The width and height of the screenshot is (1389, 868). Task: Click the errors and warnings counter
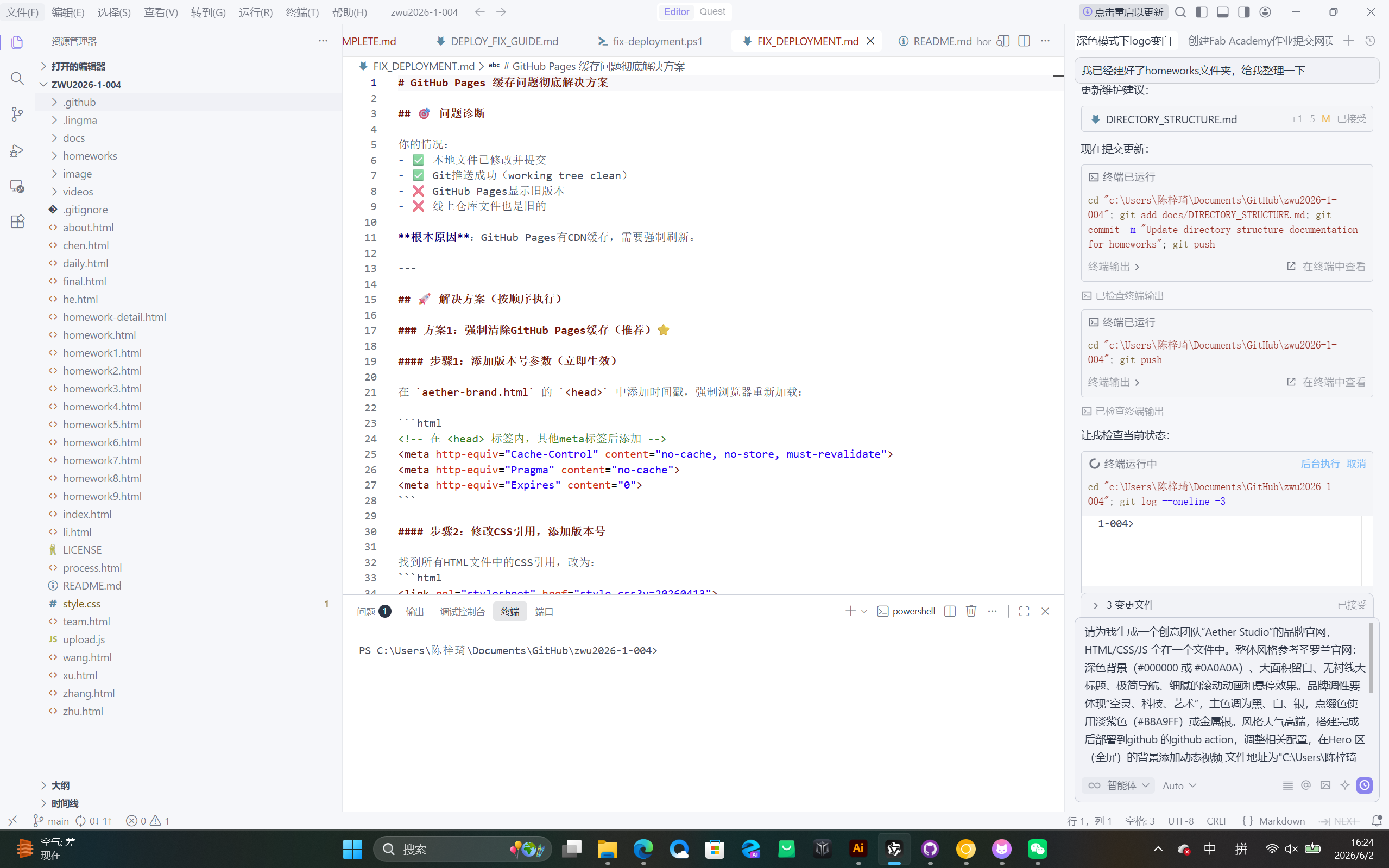148,821
